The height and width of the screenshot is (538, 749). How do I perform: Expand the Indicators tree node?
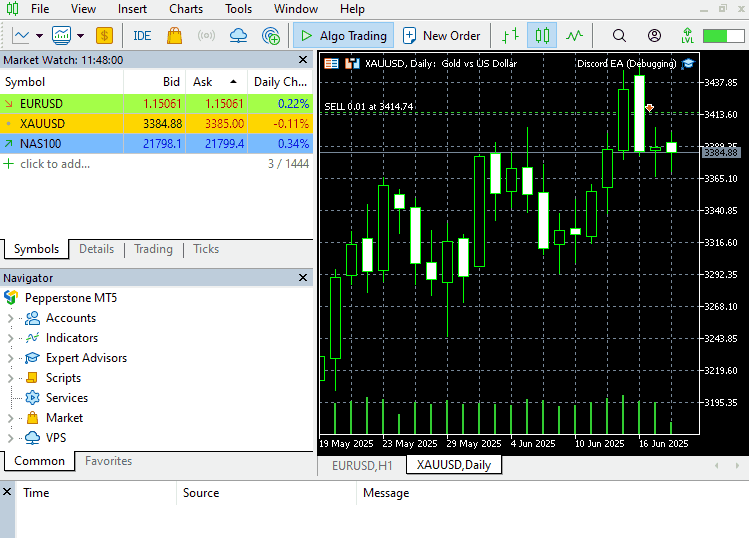11,338
